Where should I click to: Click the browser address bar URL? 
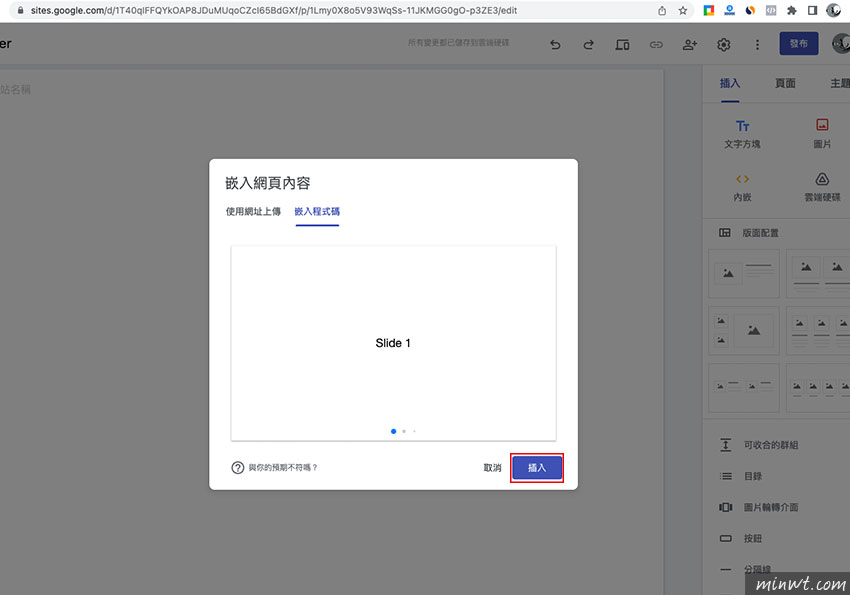click(x=274, y=10)
